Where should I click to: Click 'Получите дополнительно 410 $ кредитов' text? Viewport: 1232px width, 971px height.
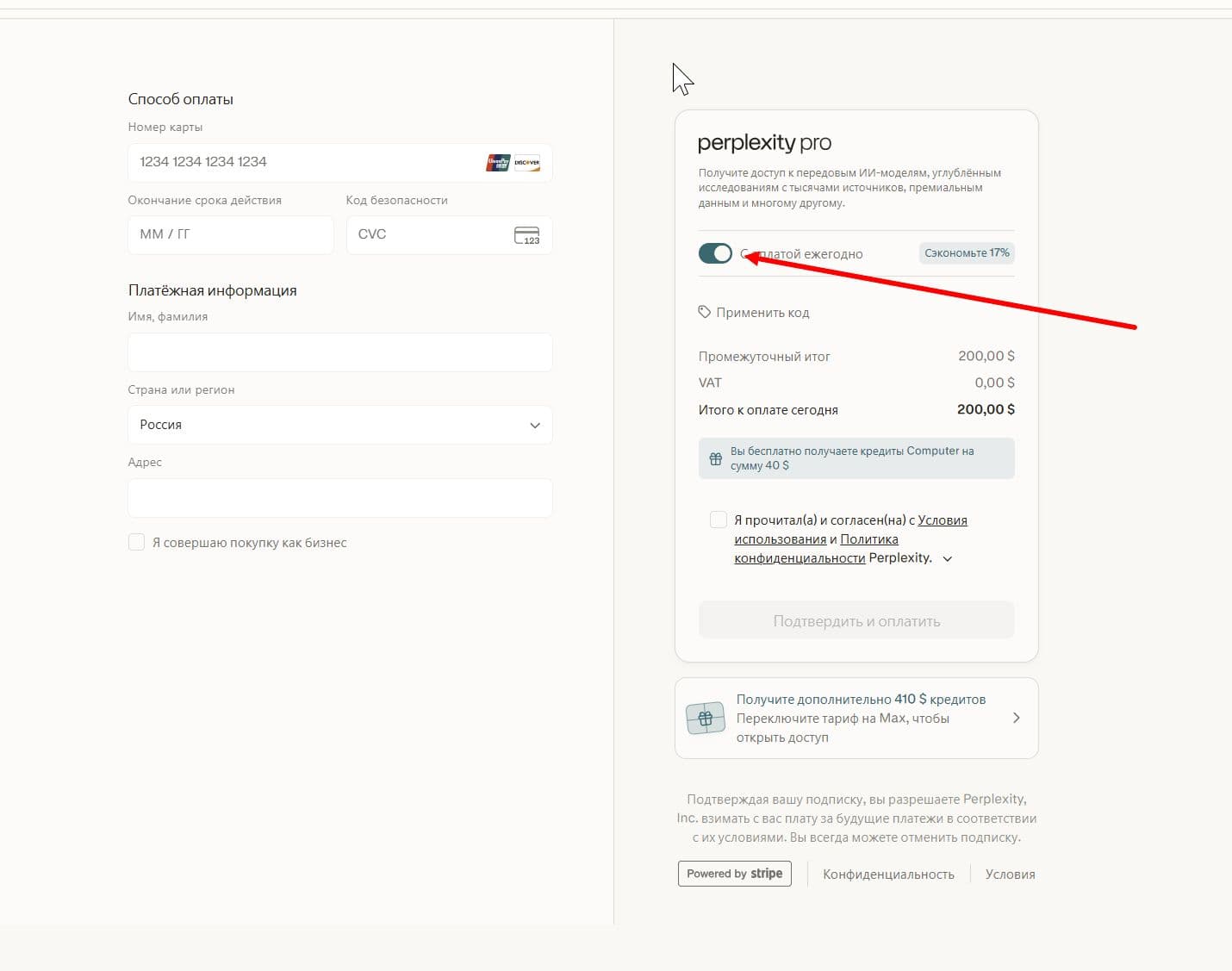pyautogui.click(x=861, y=700)
